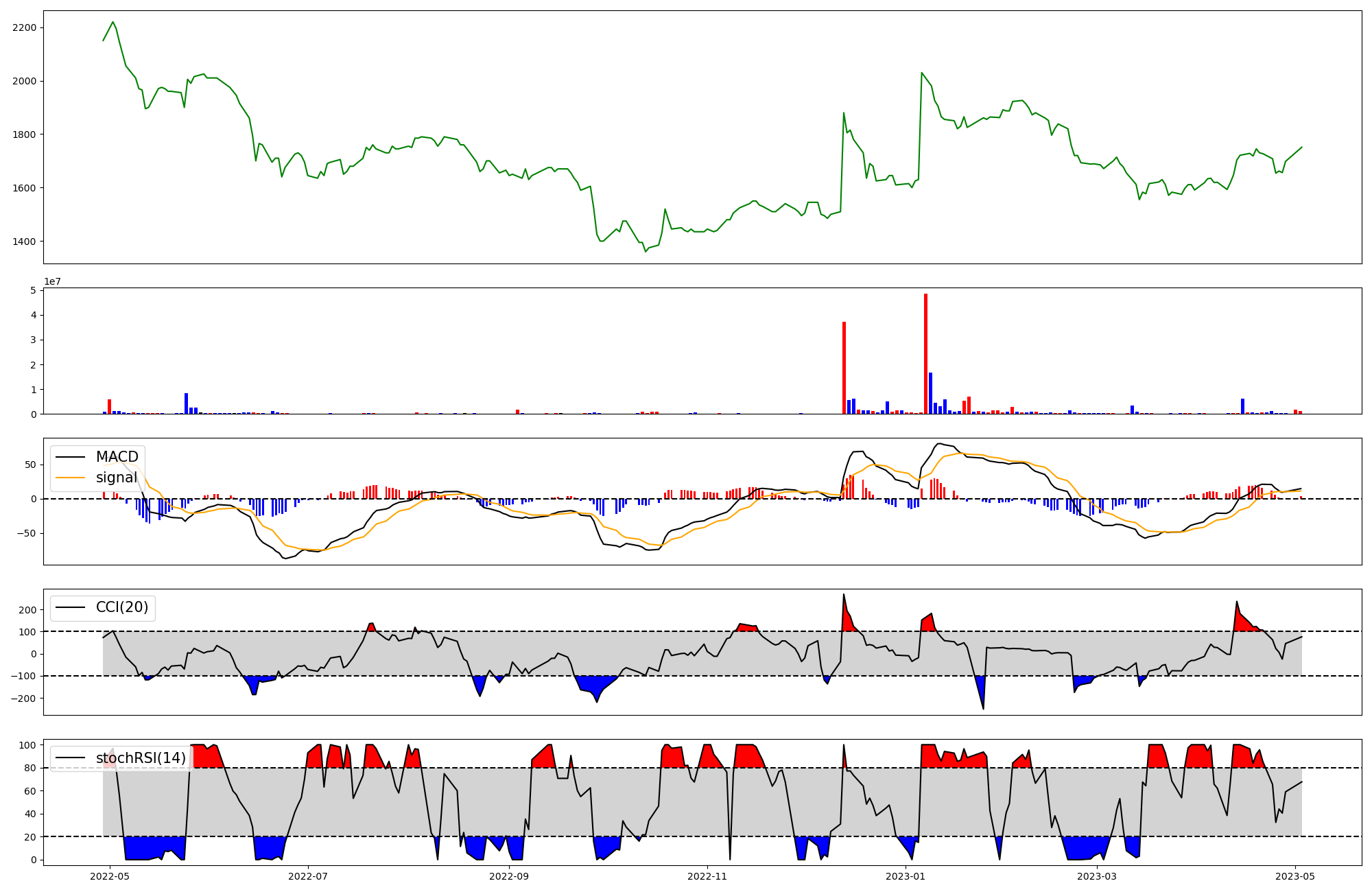Viewport: 1372px width, 892px height.
Task: Click the 1e7 exponent label above volume axis
Action: click(x=54, y=282)
